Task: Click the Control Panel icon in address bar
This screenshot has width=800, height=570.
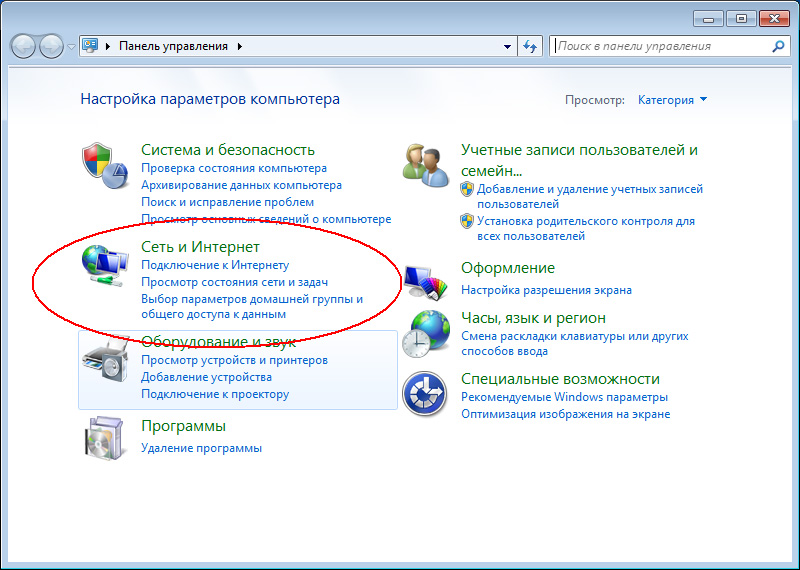Action: pyautogui.click(x=90, y=46)
